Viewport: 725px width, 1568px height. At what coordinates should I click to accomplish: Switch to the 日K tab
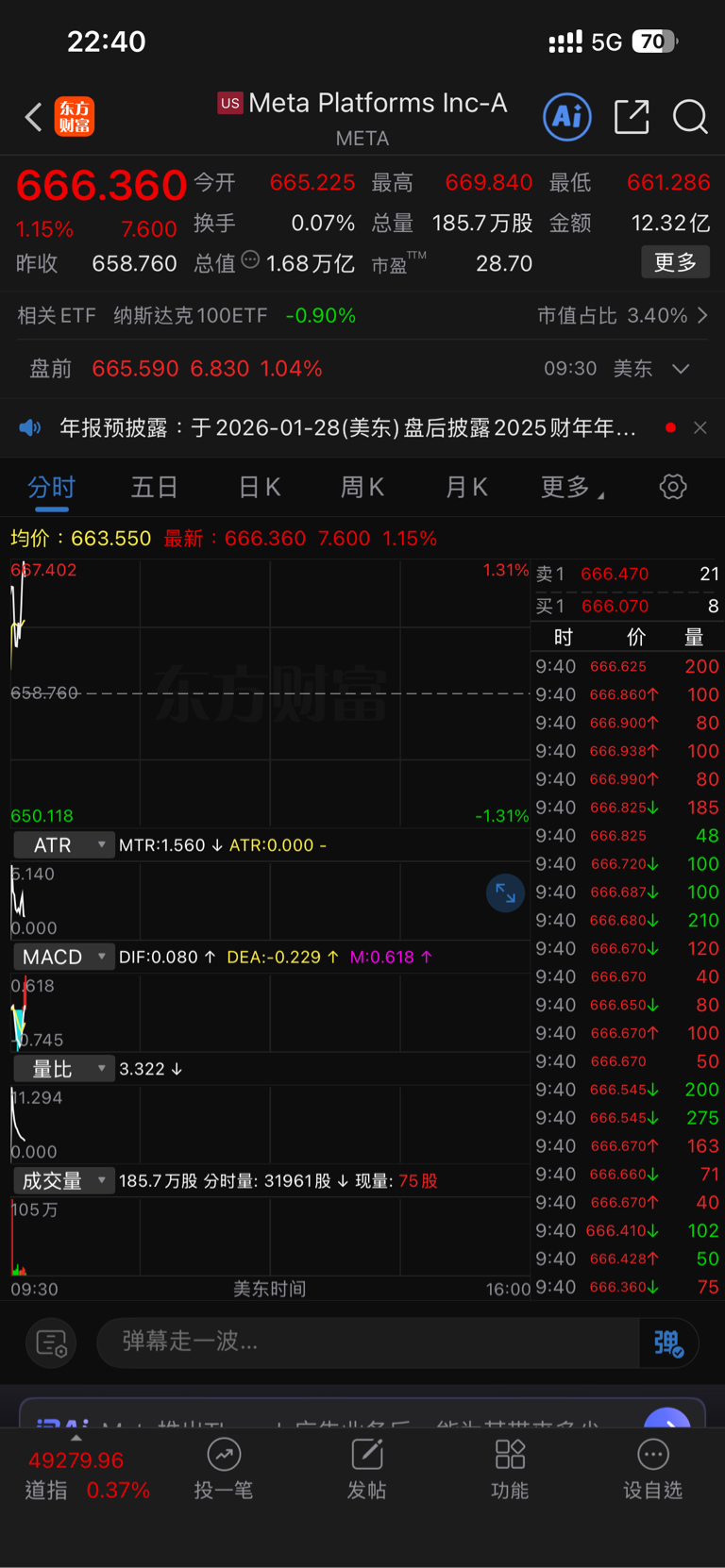(x=259, y=487)
